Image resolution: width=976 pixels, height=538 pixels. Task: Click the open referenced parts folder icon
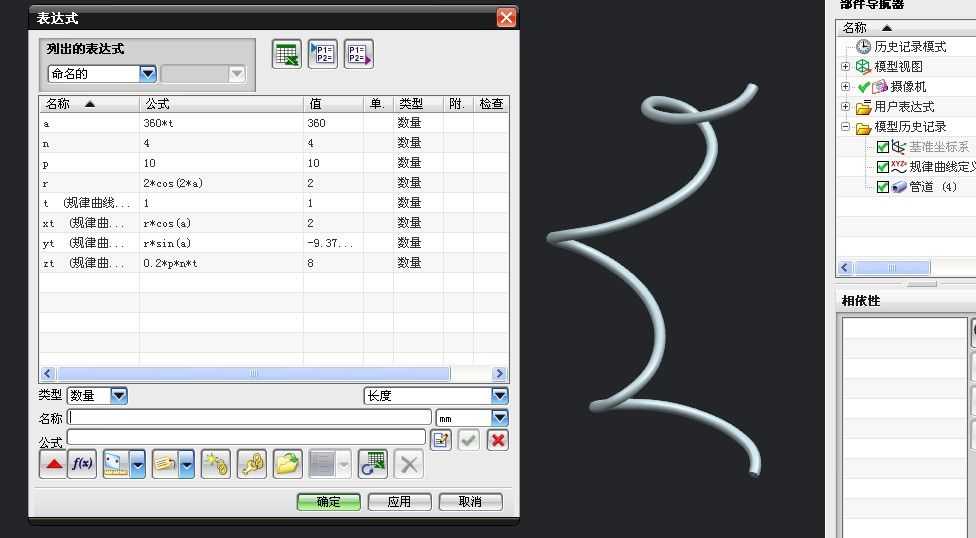(x=288, y=464)
